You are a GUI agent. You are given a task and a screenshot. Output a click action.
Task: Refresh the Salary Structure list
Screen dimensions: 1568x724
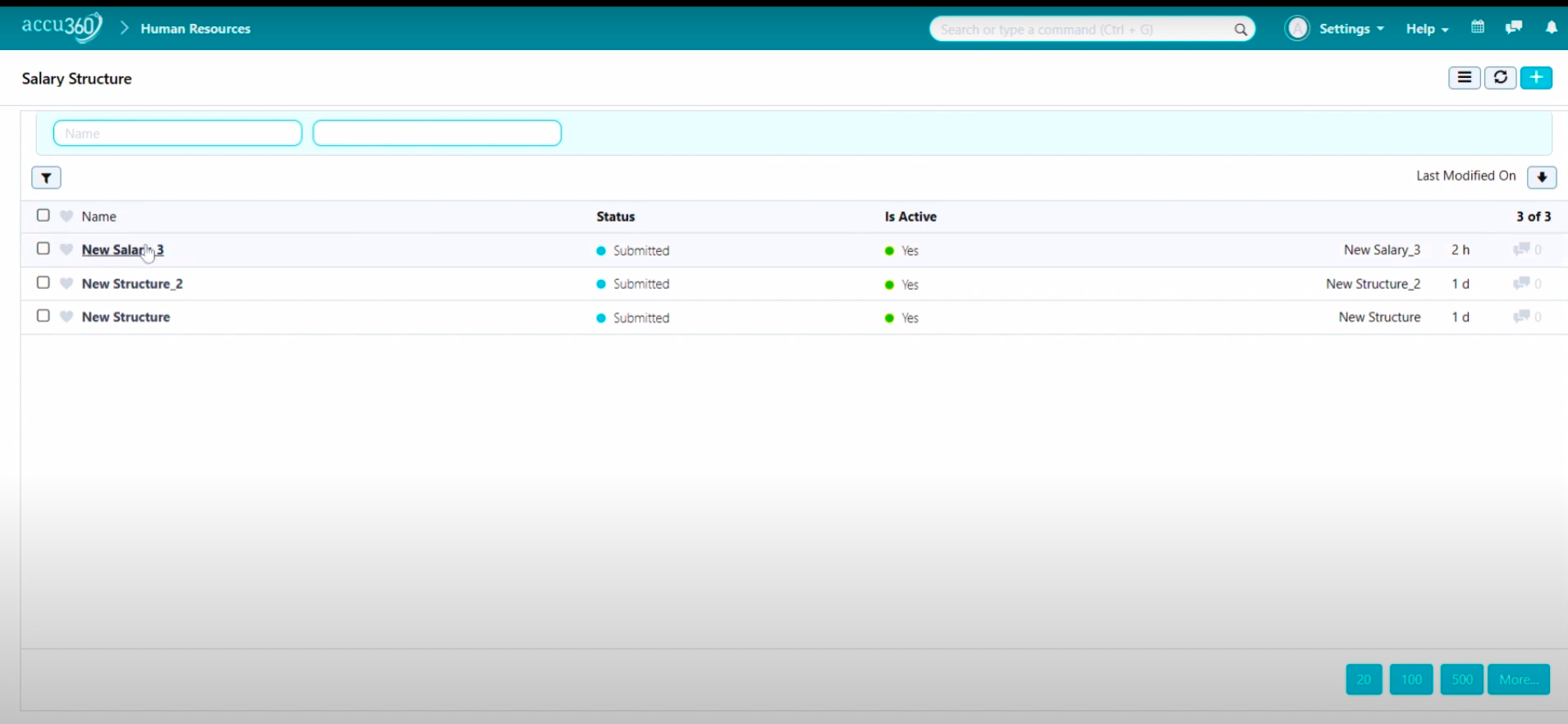pos(1500,78)
